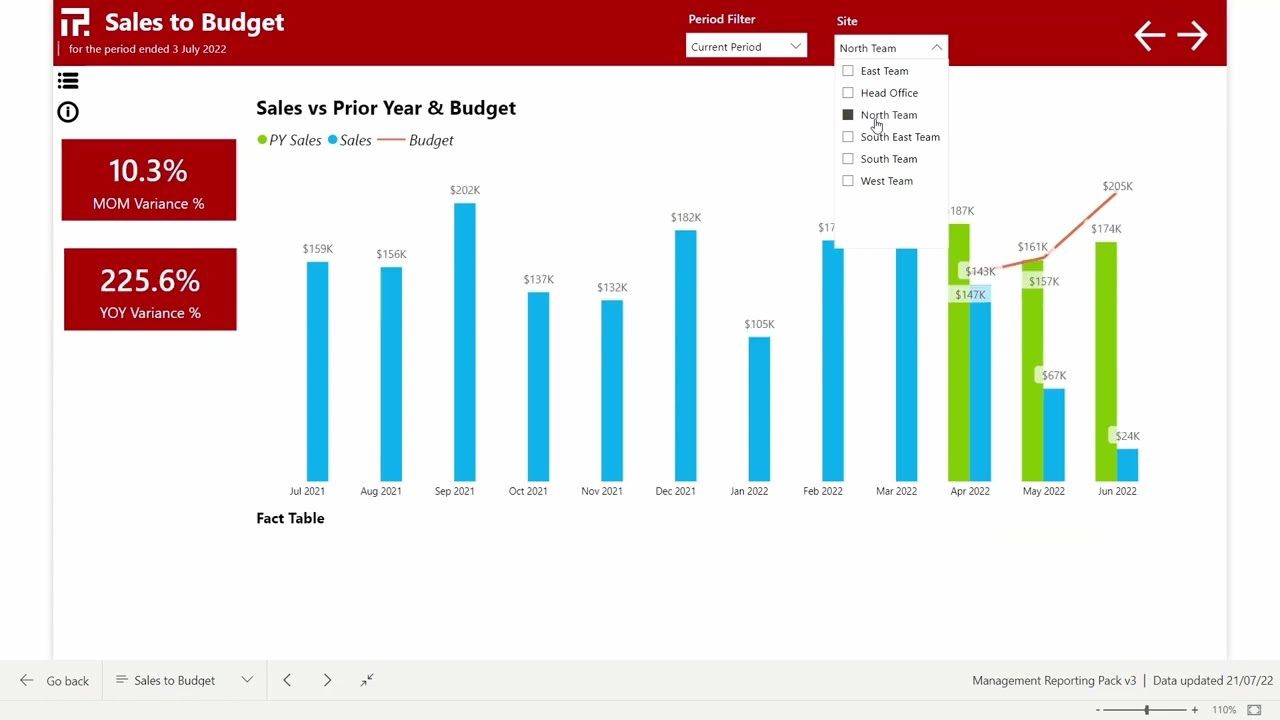Click the Jun 2022 green PY Sales bar
This screenshot has height=720, width=1280.
click(x=1106, y=362)
